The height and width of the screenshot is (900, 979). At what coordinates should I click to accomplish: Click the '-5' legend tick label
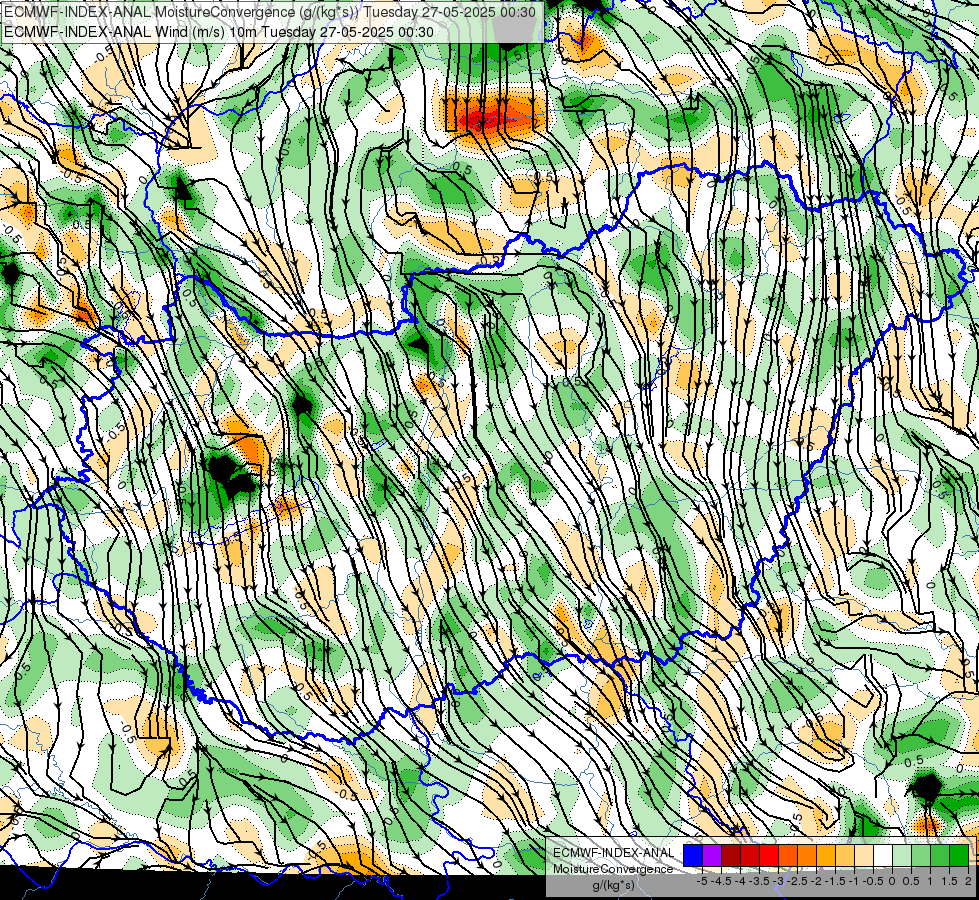coord(702,881)
